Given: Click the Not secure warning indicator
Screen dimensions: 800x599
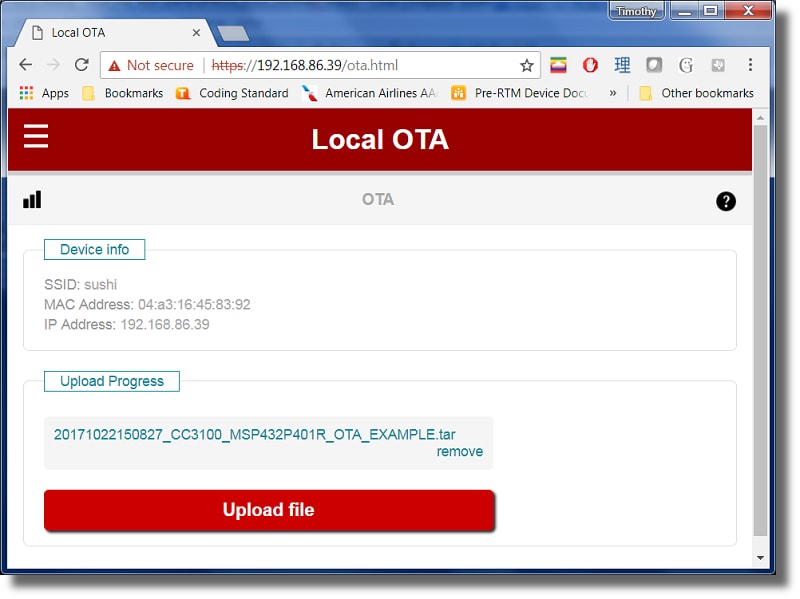Looking at the screenshot, I should point(151,65).
